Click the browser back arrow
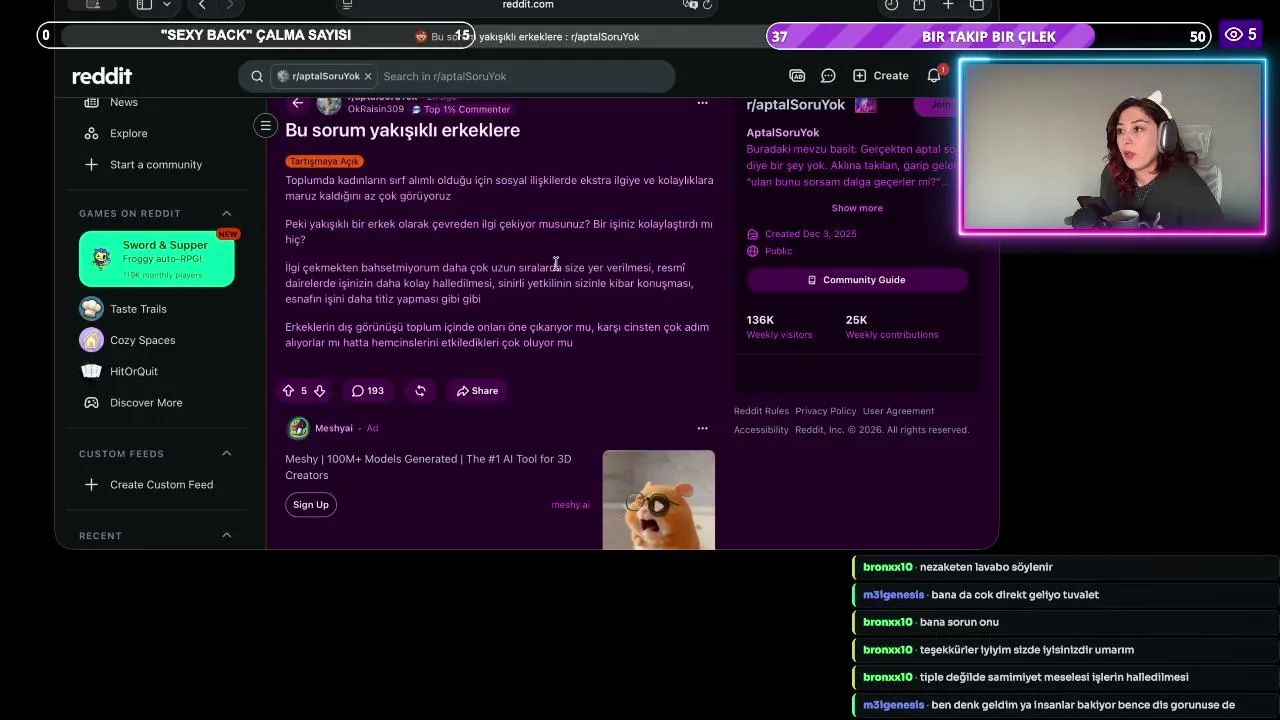Image resolution: width=1280 pixels, height=720 pixels. coord(202,5)
